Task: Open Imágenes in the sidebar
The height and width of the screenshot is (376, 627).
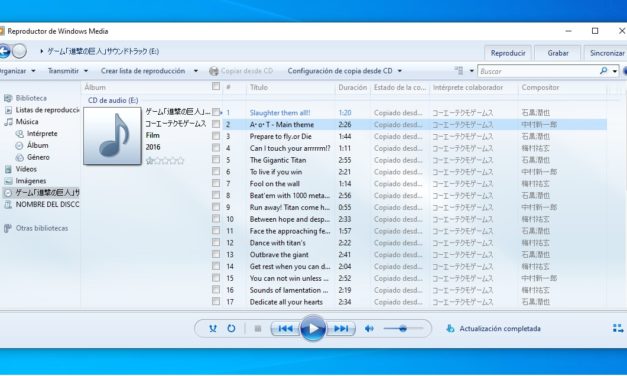Action: pyautogui.click(x=31, y=181)
